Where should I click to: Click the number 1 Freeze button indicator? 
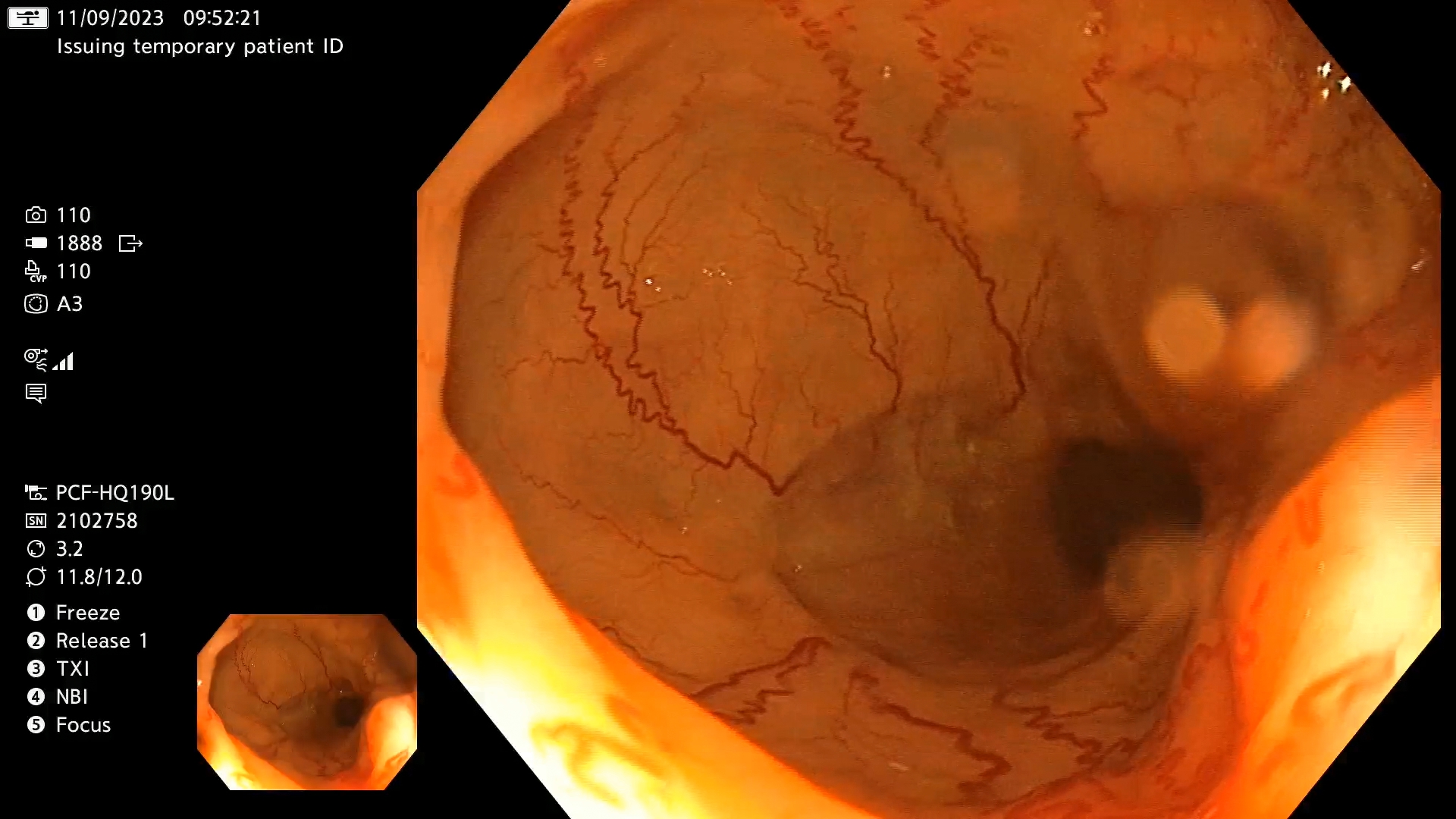tap(36, 613)
